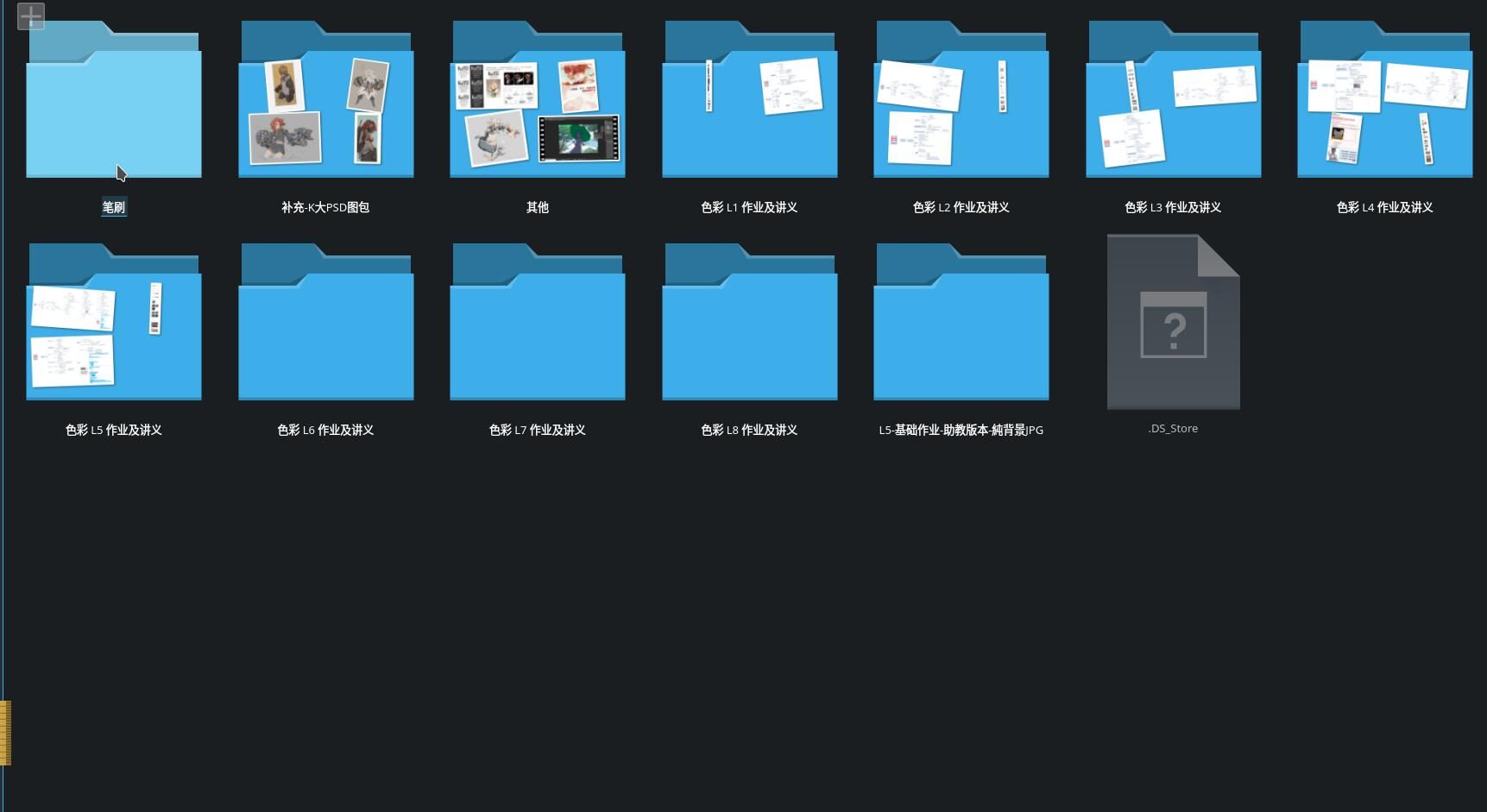1487x812 pixels.
Task: Click the selection plus toggle on 笔刷 folder
Action: (x=31, y=16)
